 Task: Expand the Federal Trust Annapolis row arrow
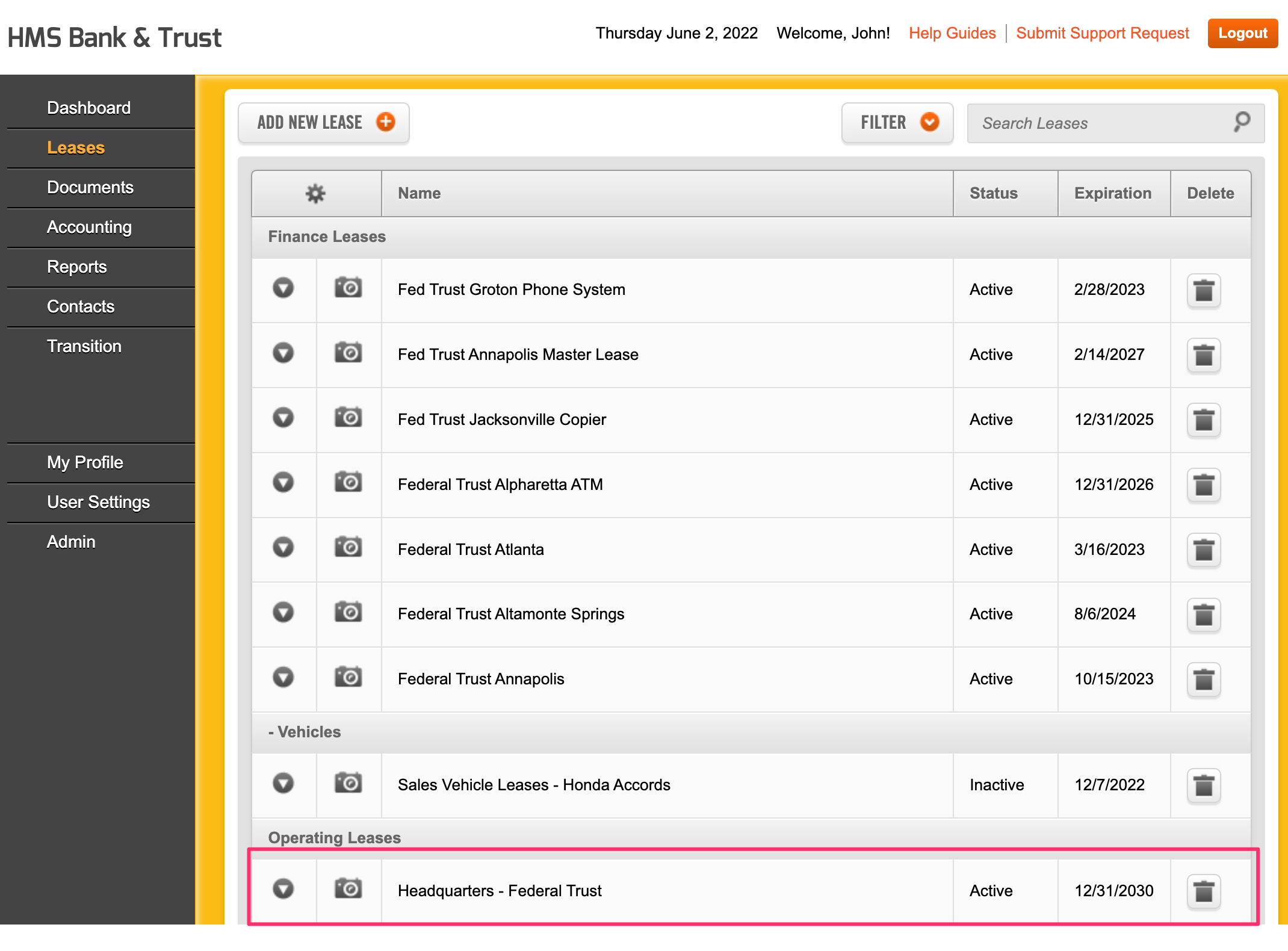pyautogui.click(x=283, y=678)
